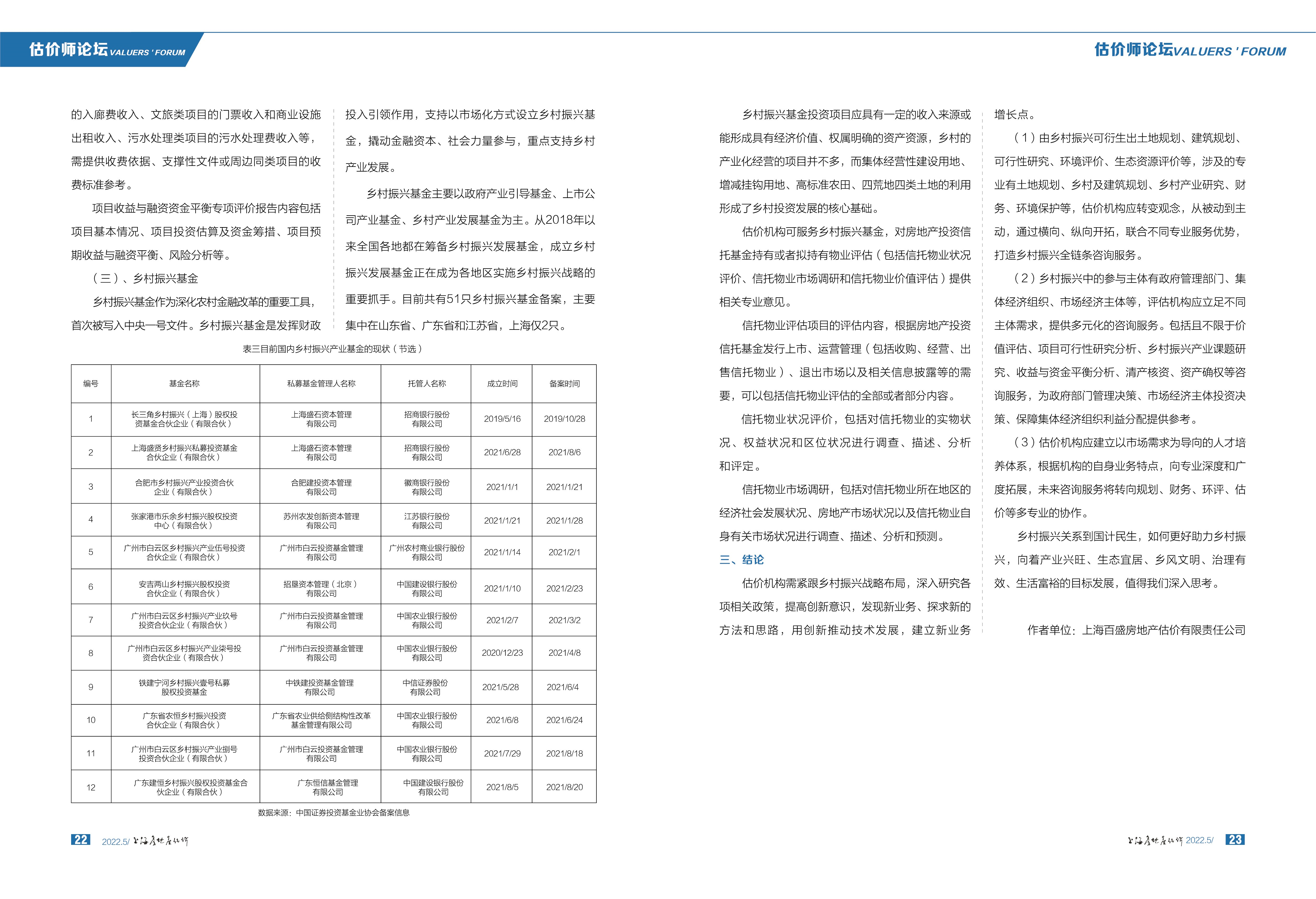Image resolution: width=1316 pixels, height=899 pixels.
Task: Select fund name 铁建宁河乡村振兴壹号私募股权投资基金
Action: (x=185, y=687)
